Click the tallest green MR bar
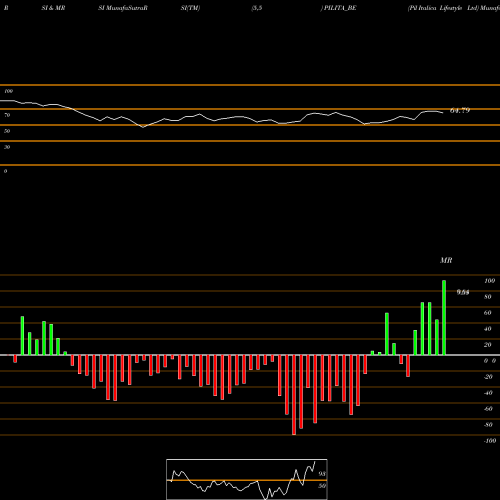Image resolution: width=500 pixels, height=500 pixels. [444, 318]
